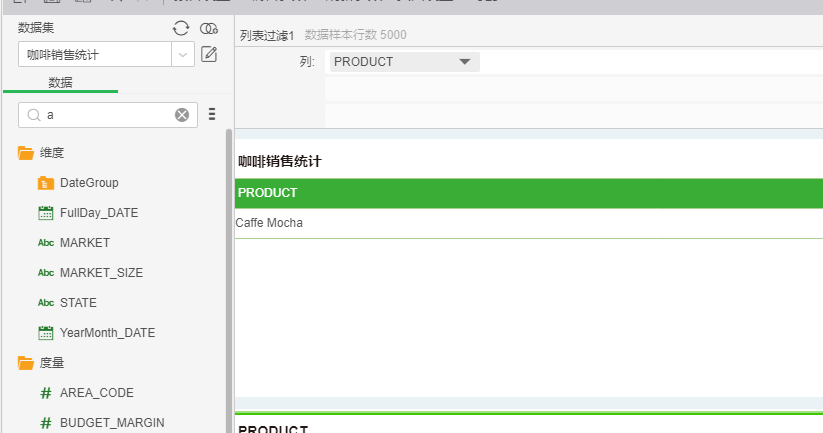Click the STATE dimension field

point(78,303)
